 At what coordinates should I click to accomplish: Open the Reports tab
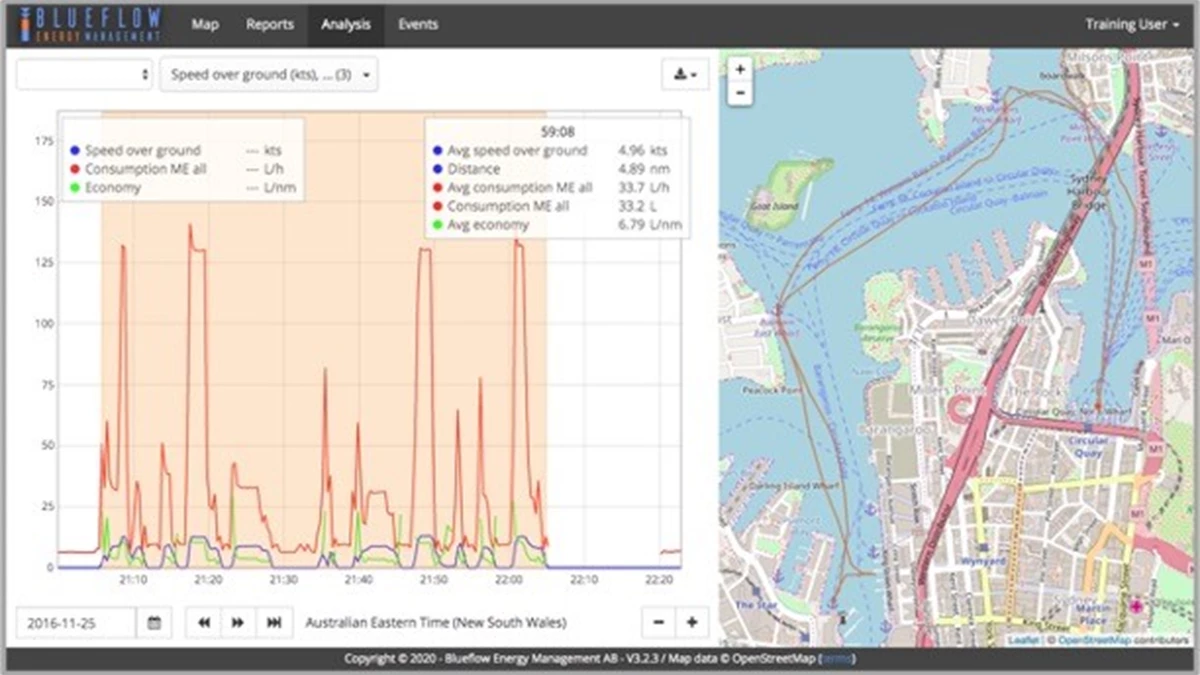point(270,24)
